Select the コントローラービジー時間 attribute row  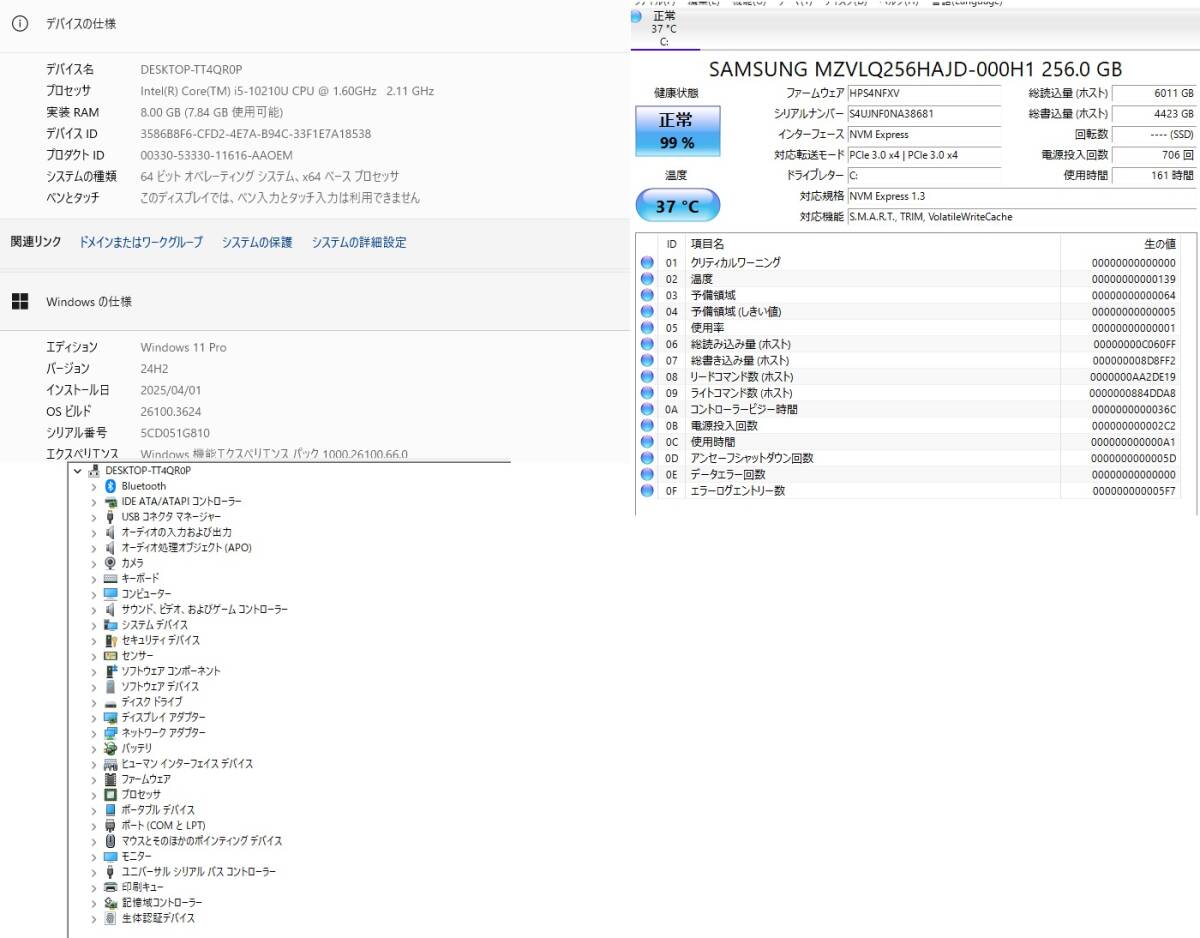pyautogui.click(x=909, y=409)
